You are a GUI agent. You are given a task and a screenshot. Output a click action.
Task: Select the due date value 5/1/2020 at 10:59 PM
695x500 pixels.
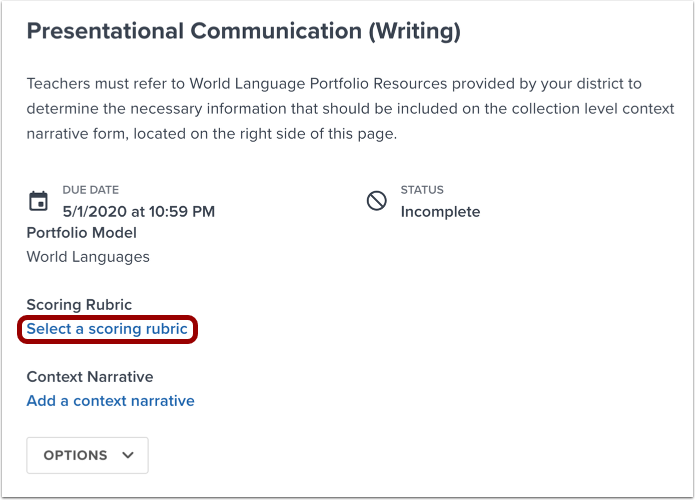[138, 212]
